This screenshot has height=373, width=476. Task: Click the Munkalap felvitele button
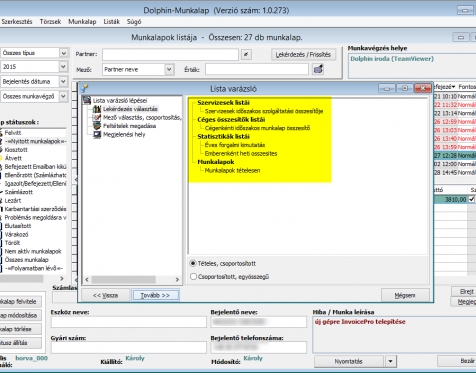[x=20, y=302]
